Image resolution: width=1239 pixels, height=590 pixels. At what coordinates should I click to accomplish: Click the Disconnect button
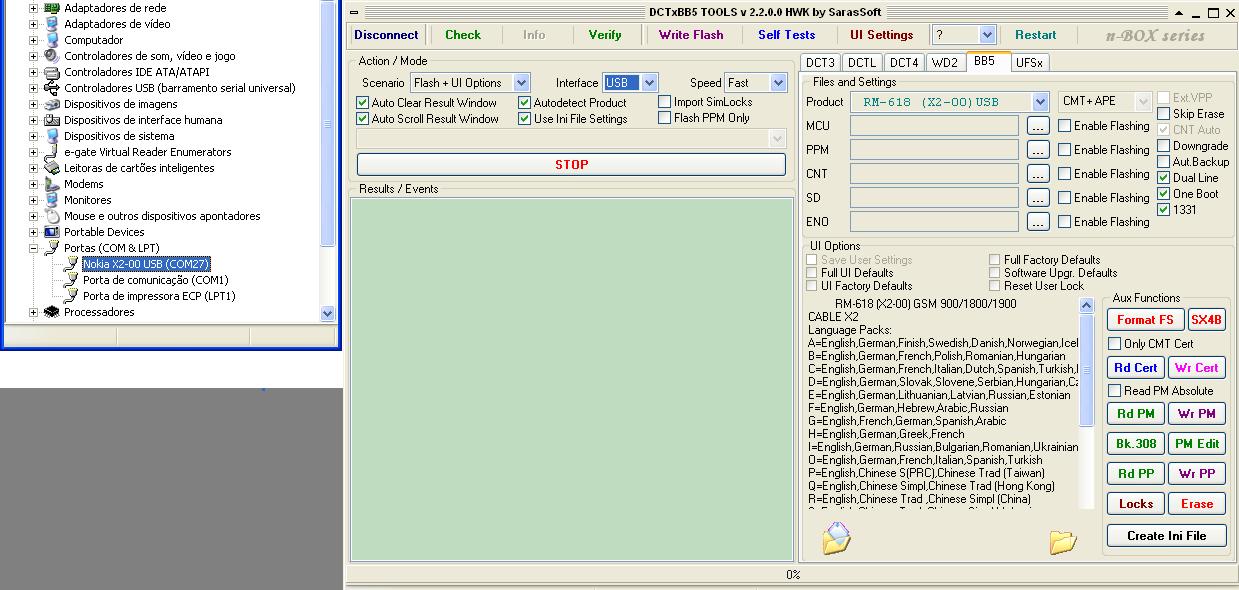[x=386, y=35]
